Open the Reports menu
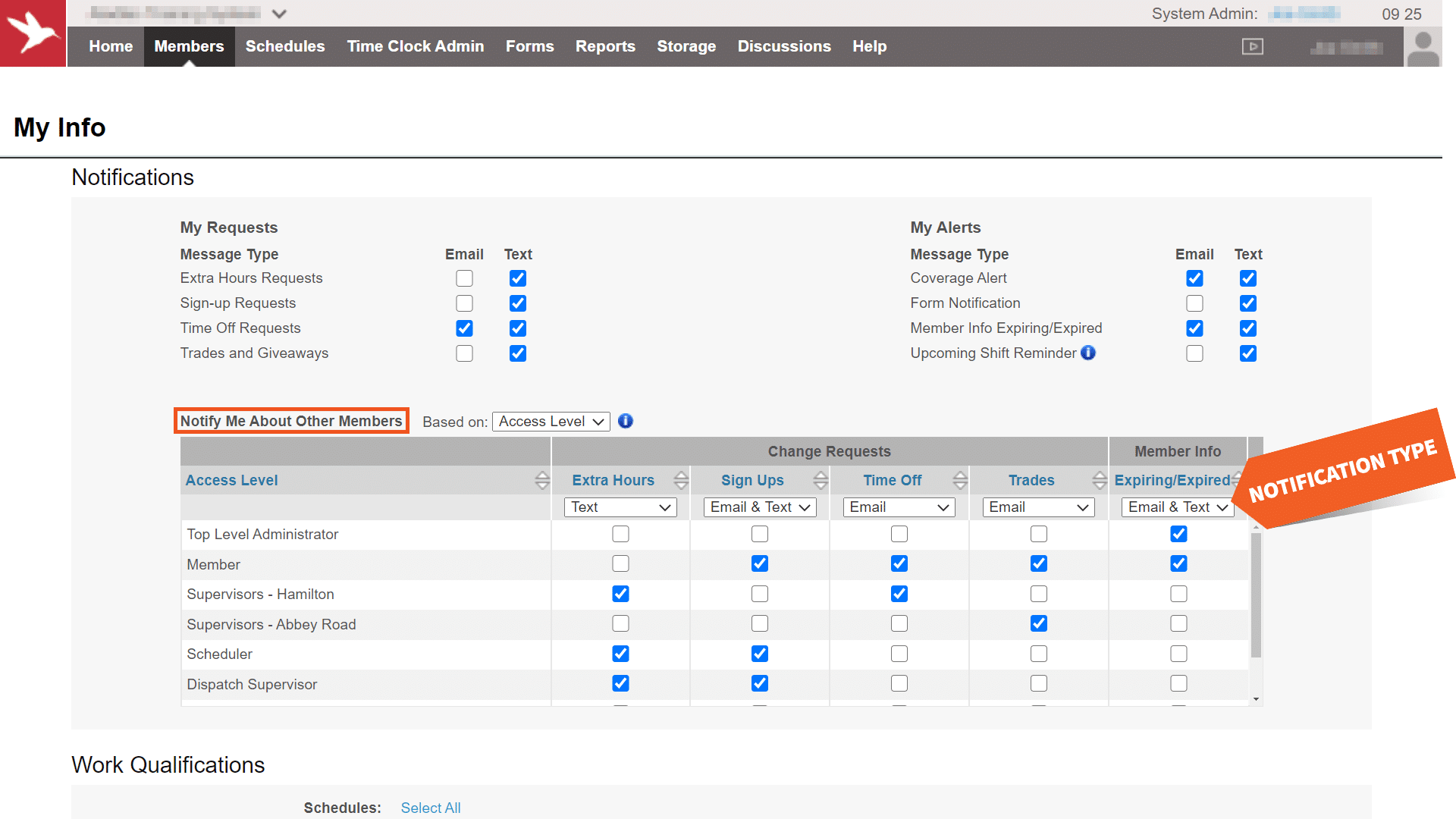The height and width of the screenshot is (819, 1456). click(x=605, y=46)
